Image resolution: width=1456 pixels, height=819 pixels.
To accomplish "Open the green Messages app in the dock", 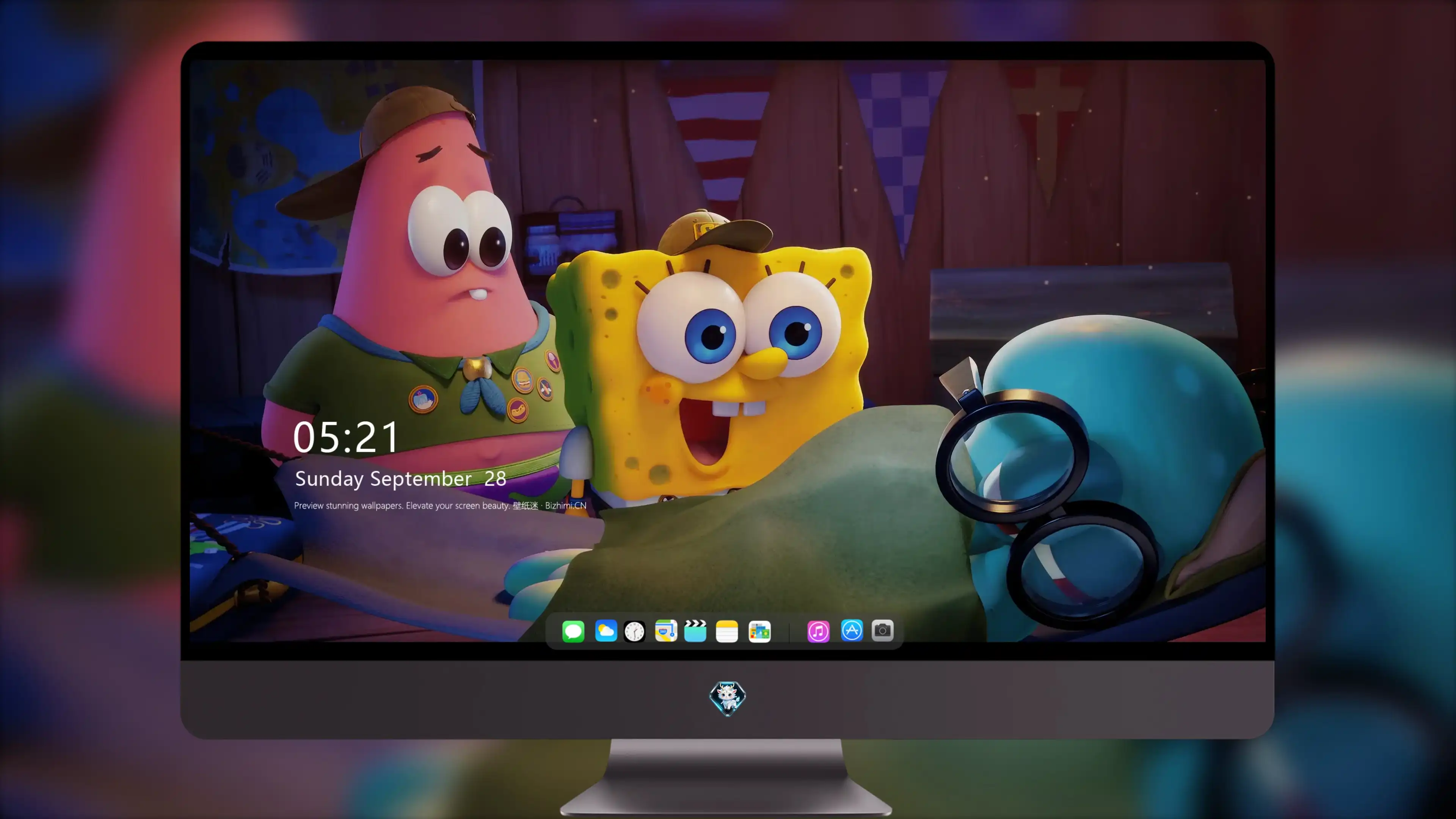I will click(x=573, y=631).
